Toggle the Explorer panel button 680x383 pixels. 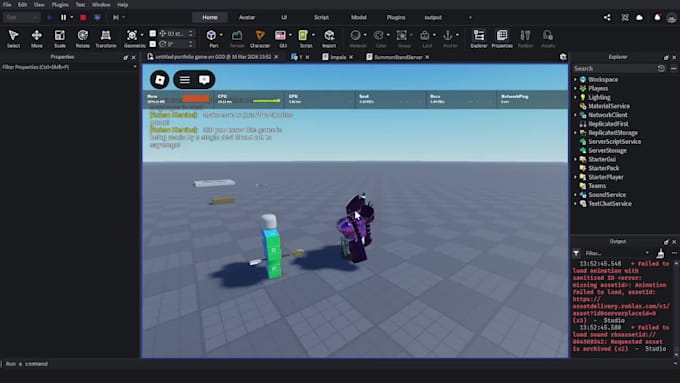[479, 38]
